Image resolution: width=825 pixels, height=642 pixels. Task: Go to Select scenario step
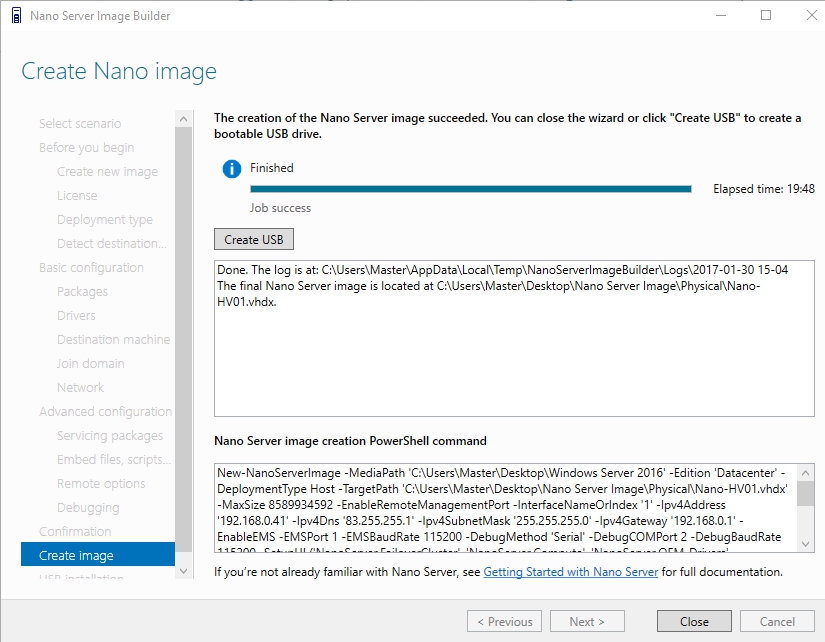pyautogui.click(x=80, y=123)
